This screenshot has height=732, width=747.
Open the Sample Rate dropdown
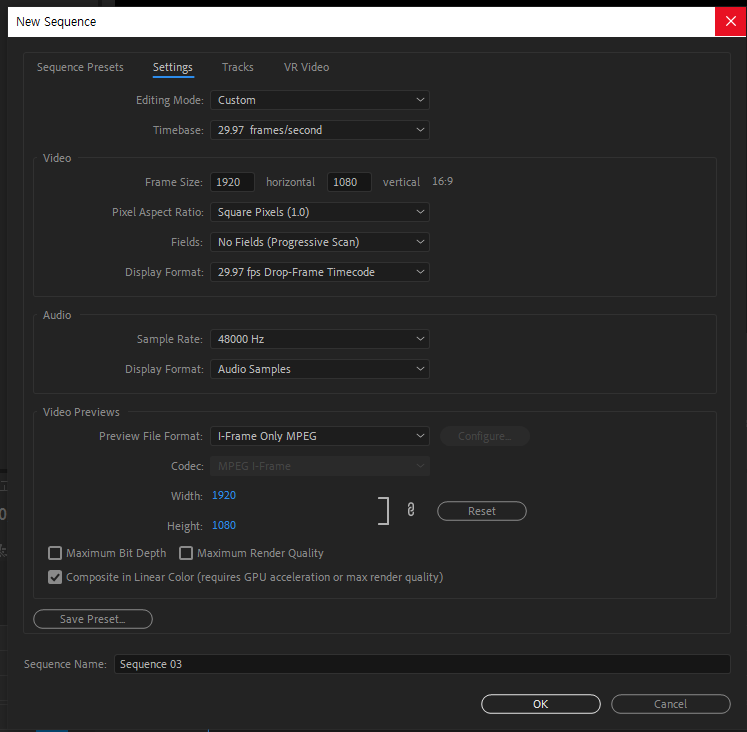(320, 339)
